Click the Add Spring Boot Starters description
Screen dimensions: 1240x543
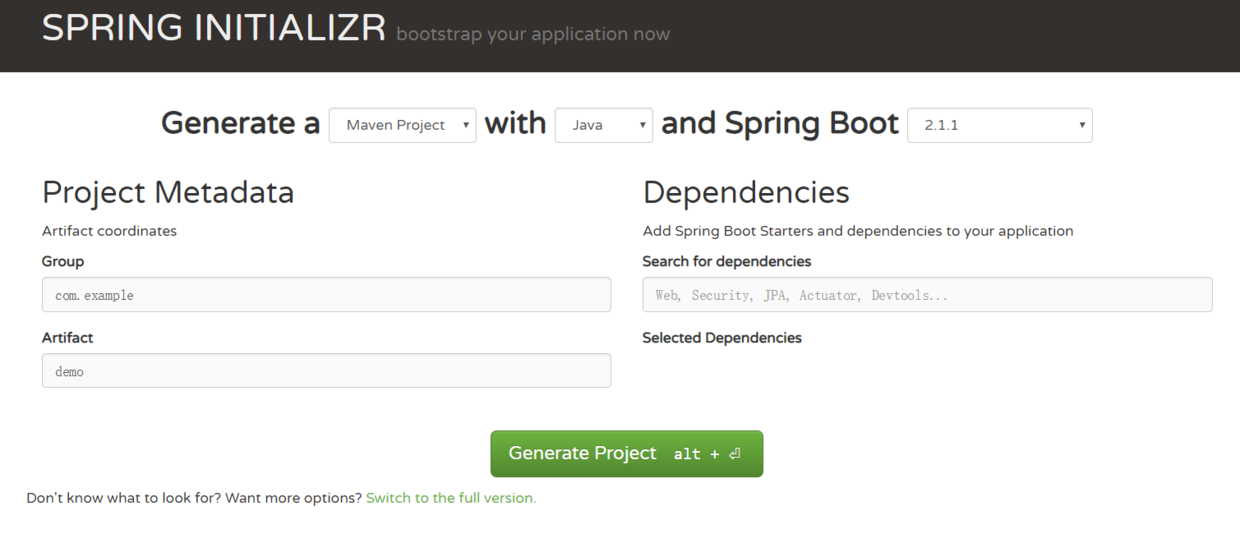coord(858,231)
